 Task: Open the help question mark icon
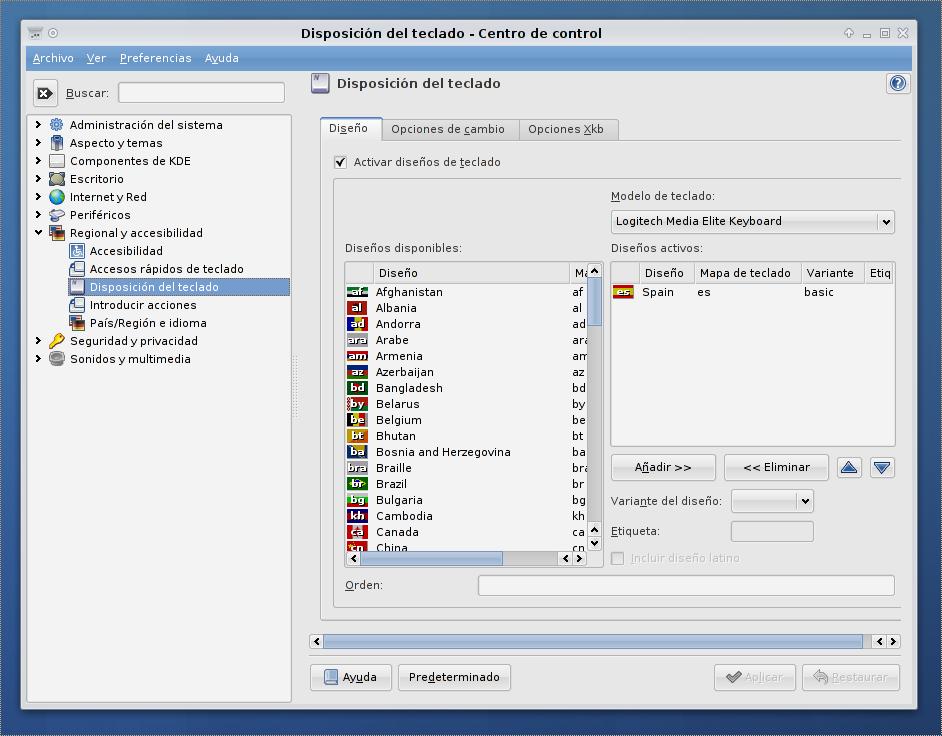(x=898, y=84)
